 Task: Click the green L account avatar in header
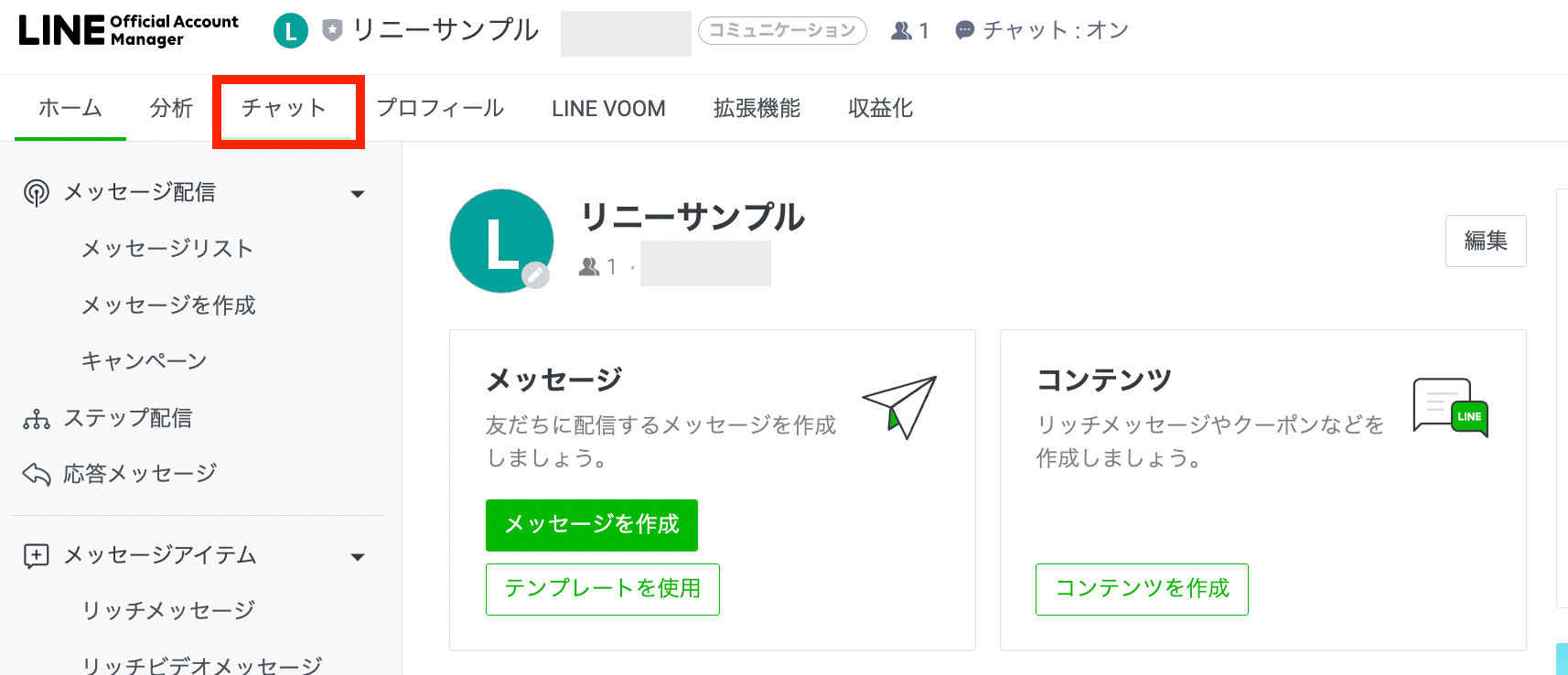tap(291, 31)
